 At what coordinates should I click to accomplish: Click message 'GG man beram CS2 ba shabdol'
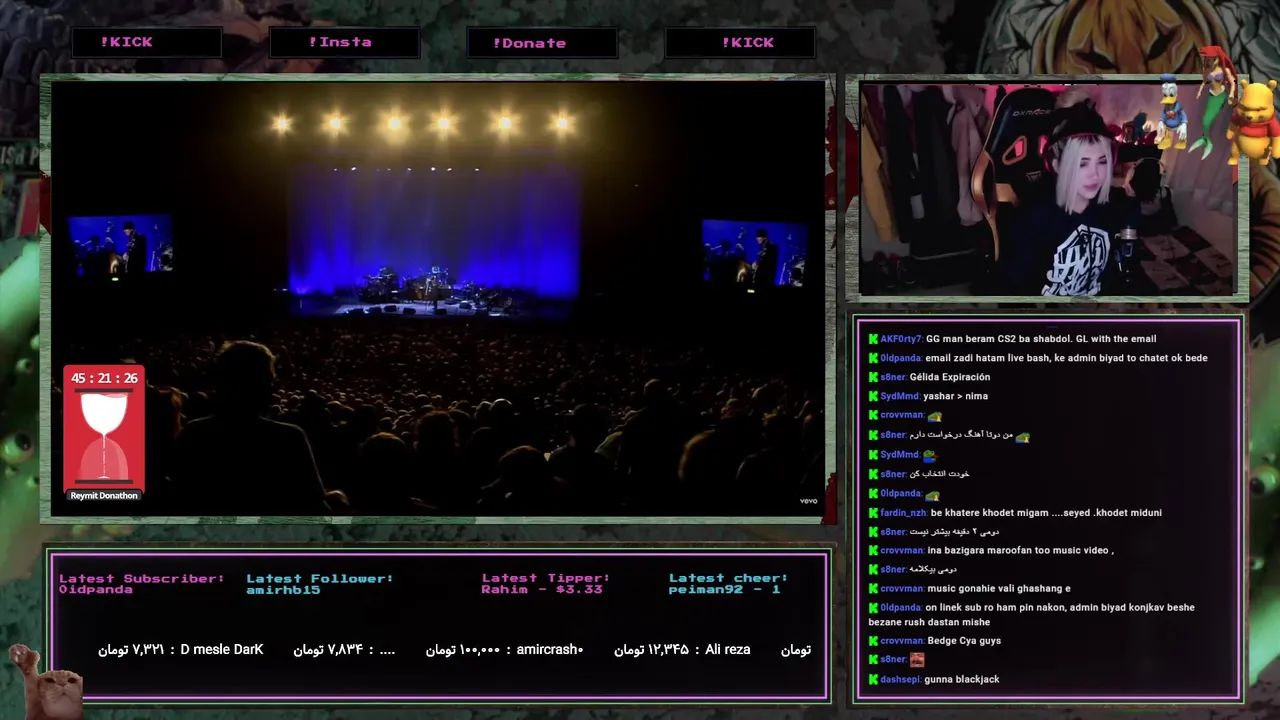click(x=1041, y=339)
